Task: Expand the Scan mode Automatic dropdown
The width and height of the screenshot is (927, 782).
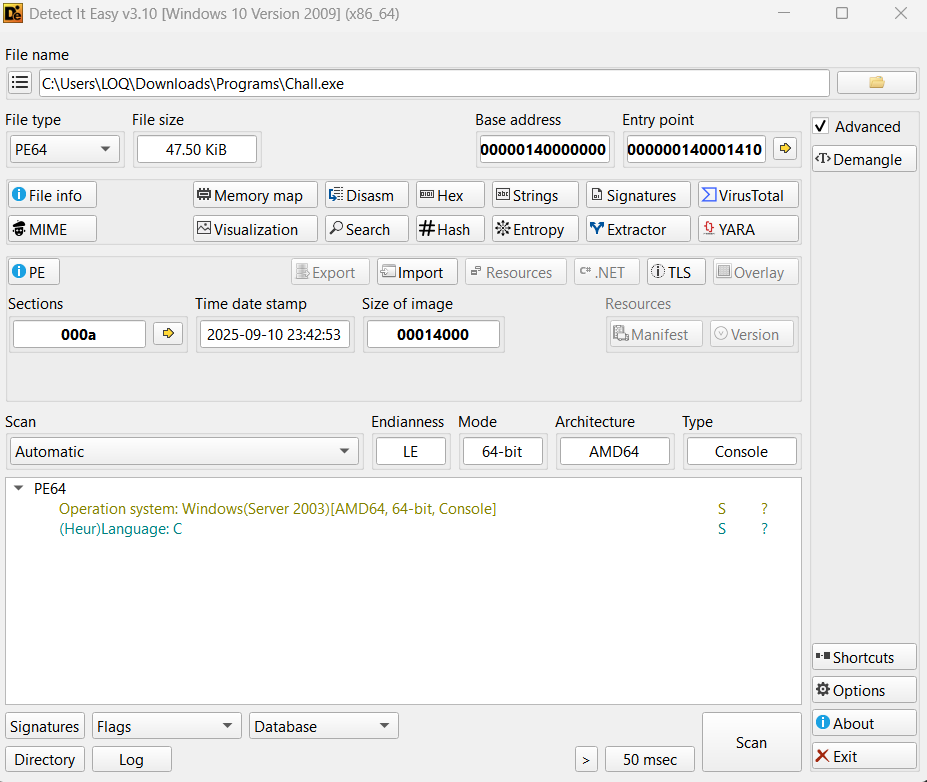Action: [183, 451]
